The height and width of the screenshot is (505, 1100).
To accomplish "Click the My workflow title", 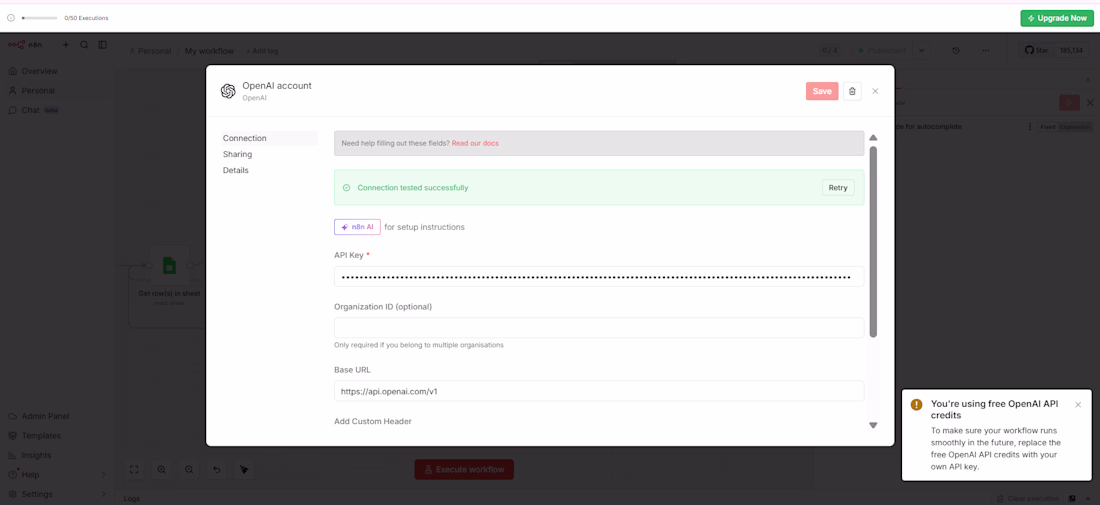I will tap(209, 51).
